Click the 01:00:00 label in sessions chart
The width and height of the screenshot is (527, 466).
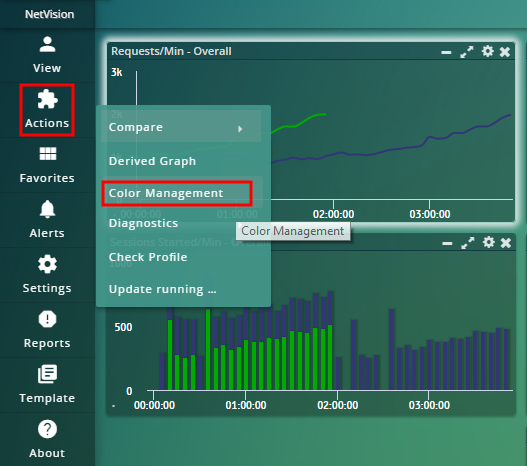tap(246, 405)
